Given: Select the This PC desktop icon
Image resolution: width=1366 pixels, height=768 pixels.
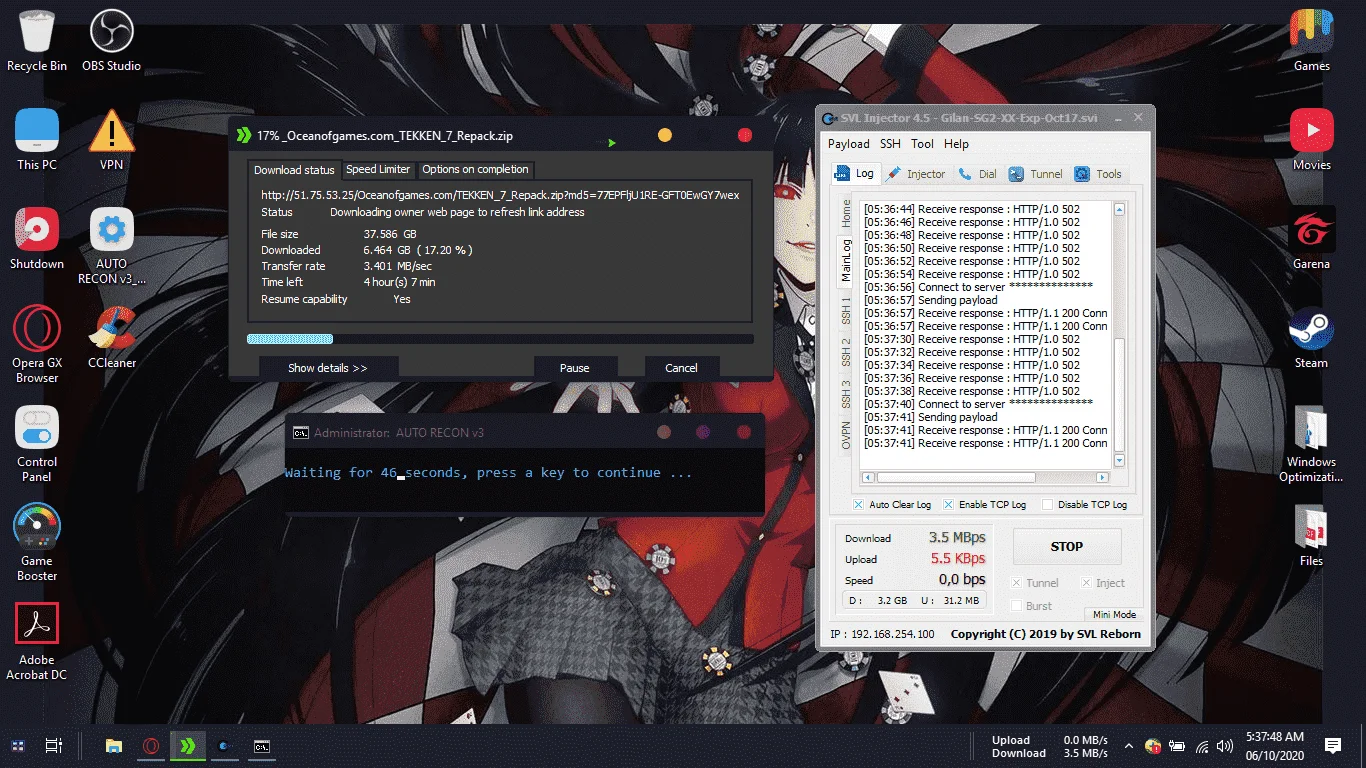Looking at the screenshot, I should (x=37, y=139).
